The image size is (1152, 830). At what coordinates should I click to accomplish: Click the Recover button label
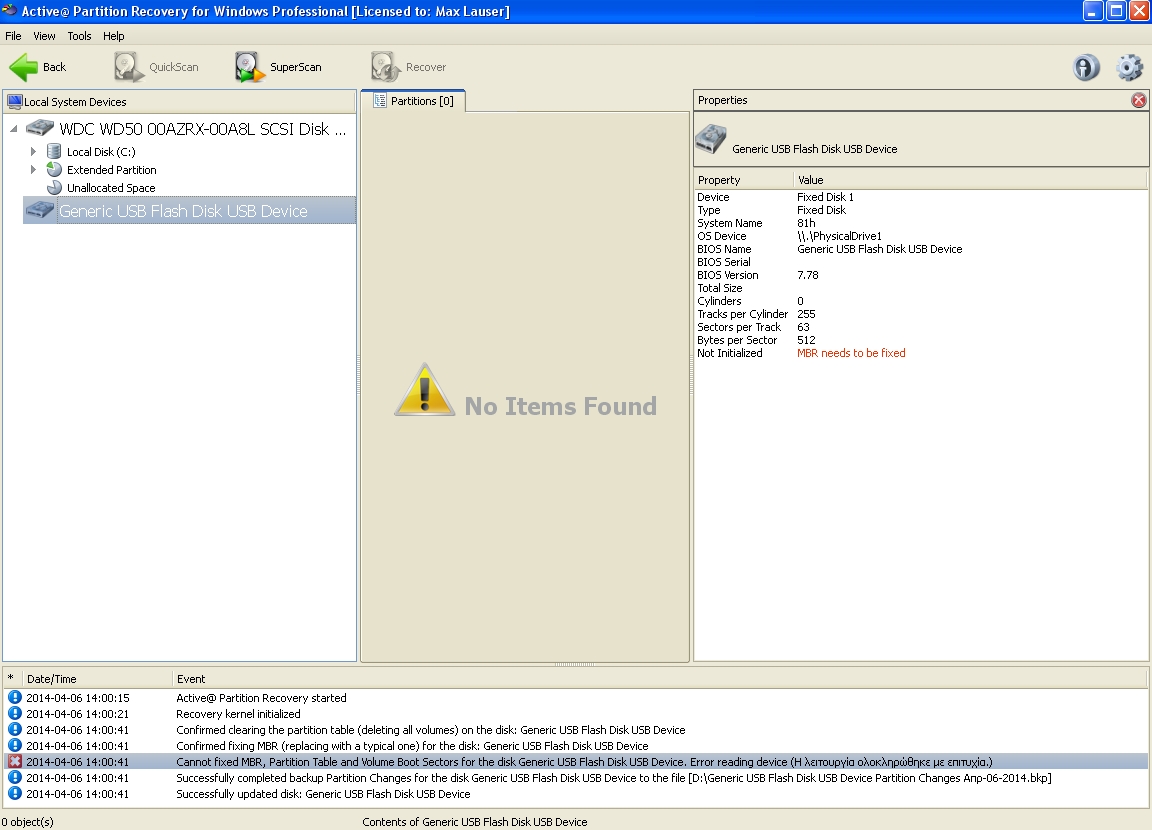pos(425,67)
